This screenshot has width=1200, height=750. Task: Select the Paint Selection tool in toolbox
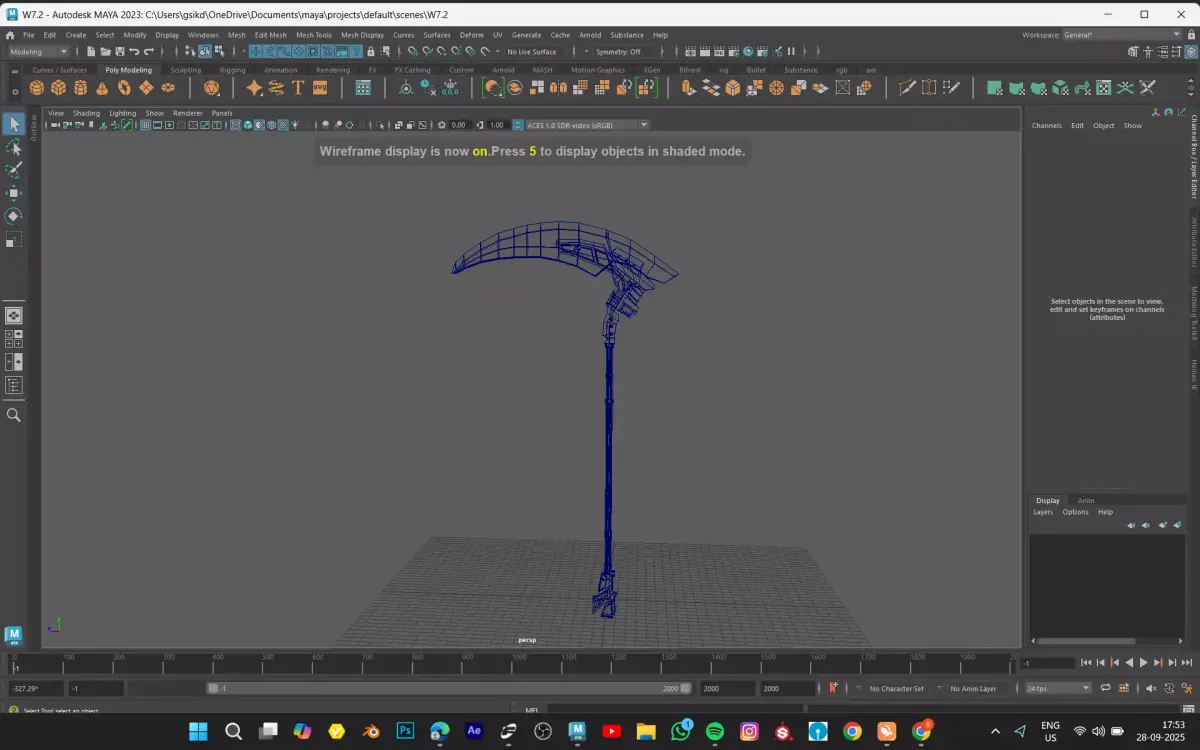[x=14, y=170]
